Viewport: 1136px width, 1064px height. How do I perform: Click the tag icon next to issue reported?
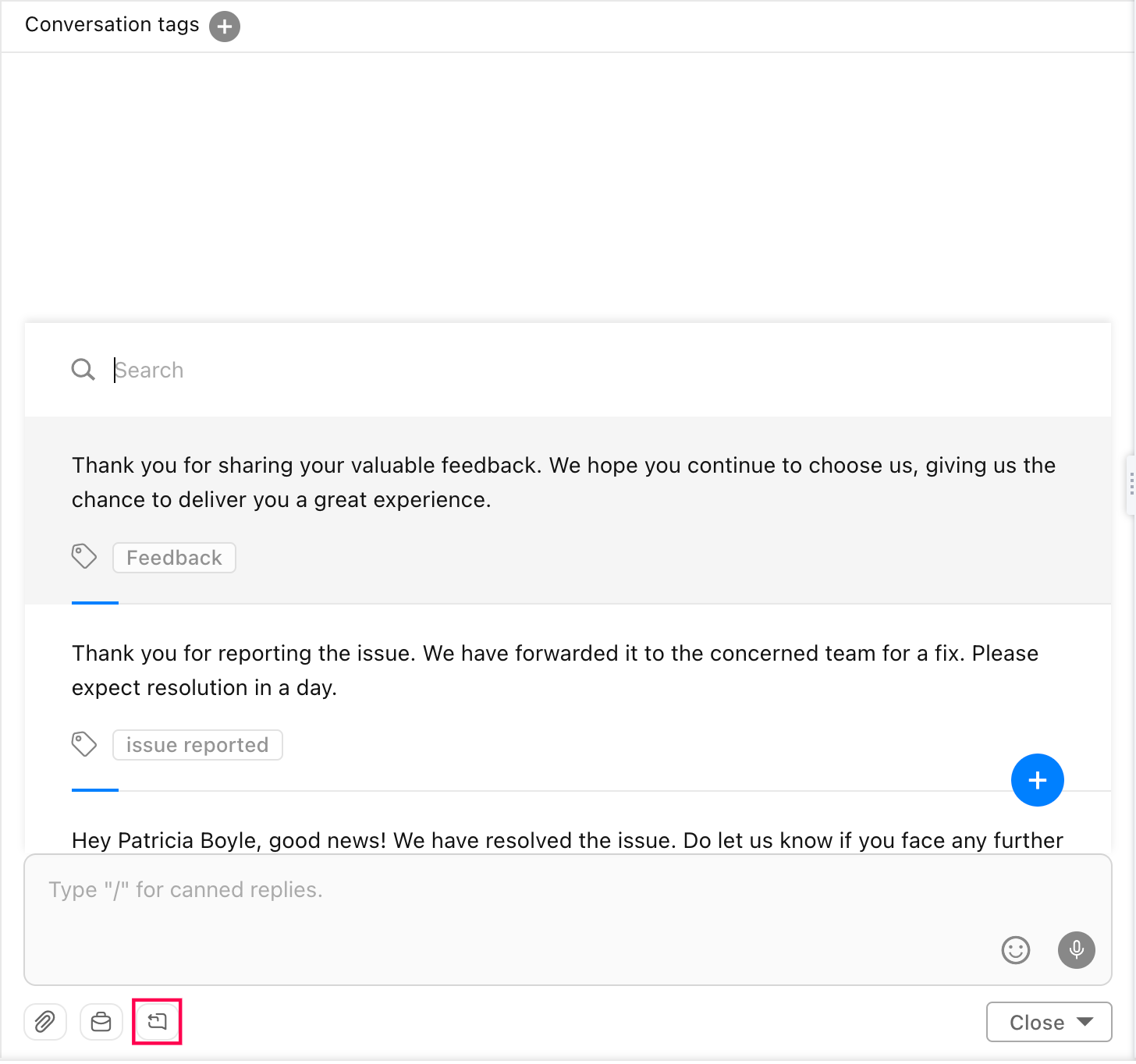pyautogui.click(x=84, y=743)
